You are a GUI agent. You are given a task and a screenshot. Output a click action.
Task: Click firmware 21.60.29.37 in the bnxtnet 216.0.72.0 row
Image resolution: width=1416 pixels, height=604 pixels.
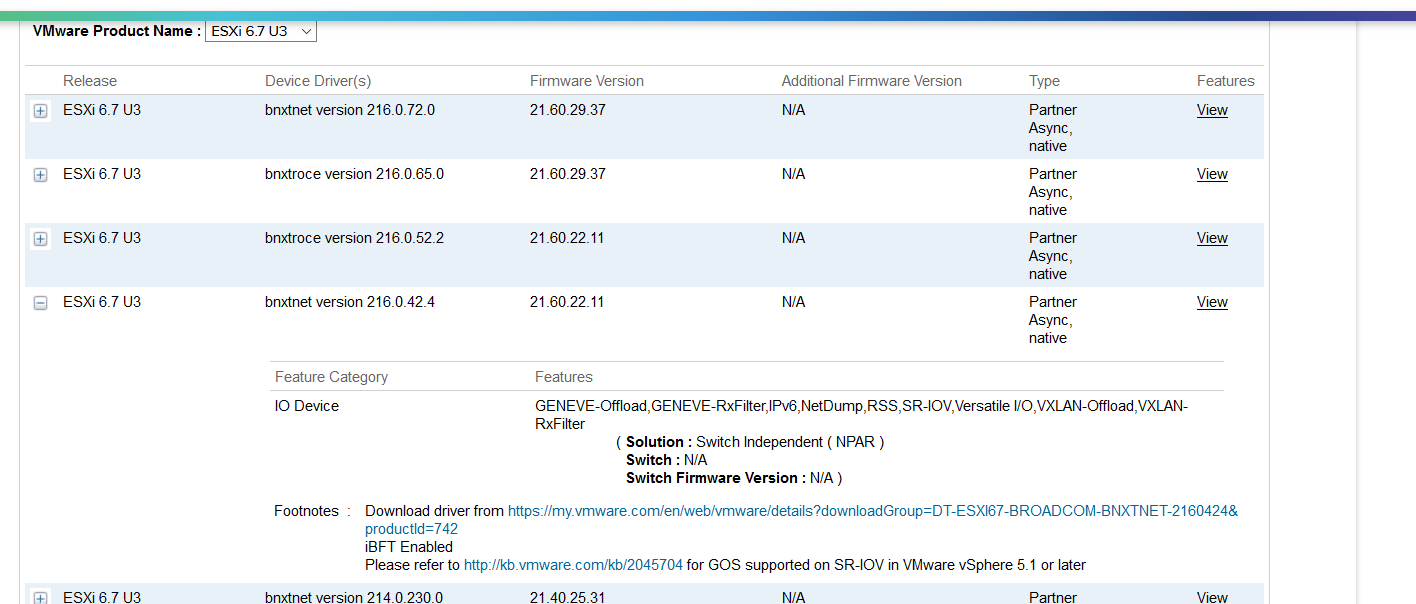tap(568, 110)
